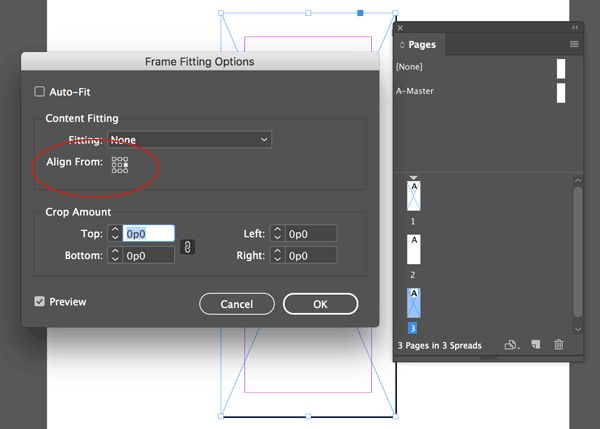Viewport: 600px width, 429px height.
Task: Click the Left crop amount field
Action: pyautogui.click(x=311, y=233)
